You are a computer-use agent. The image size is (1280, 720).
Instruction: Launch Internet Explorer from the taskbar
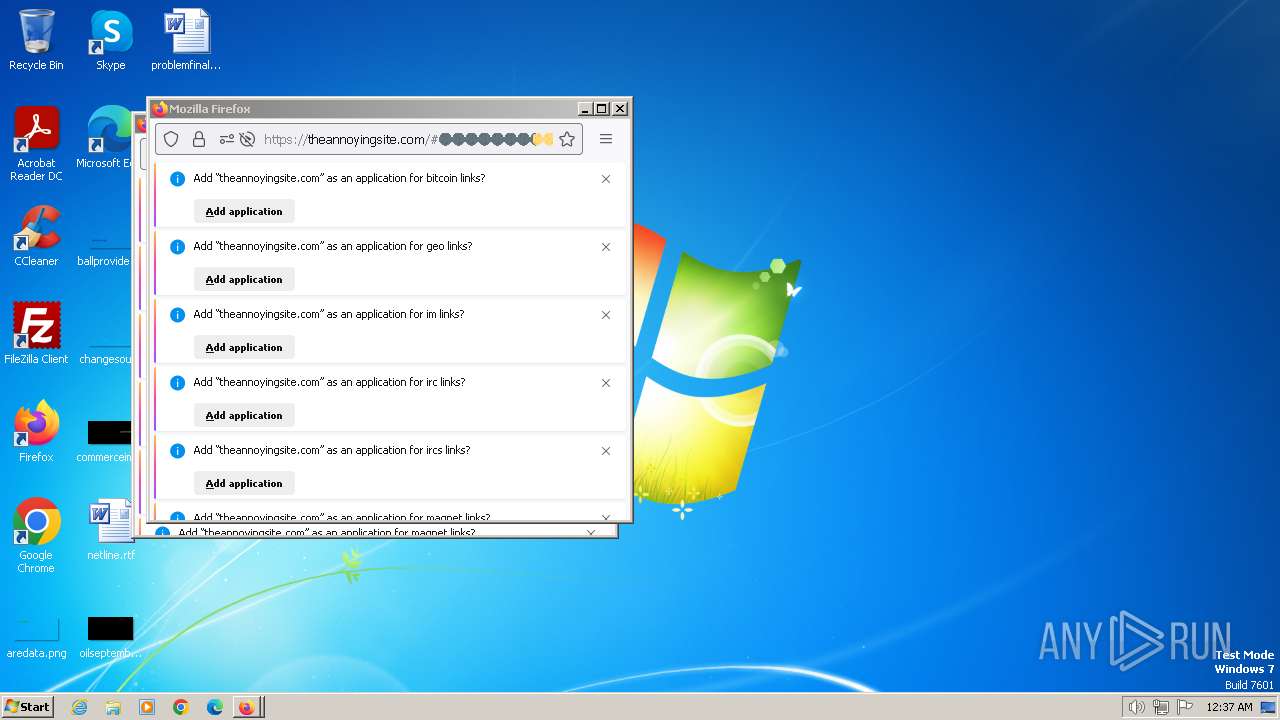[79, 707]
